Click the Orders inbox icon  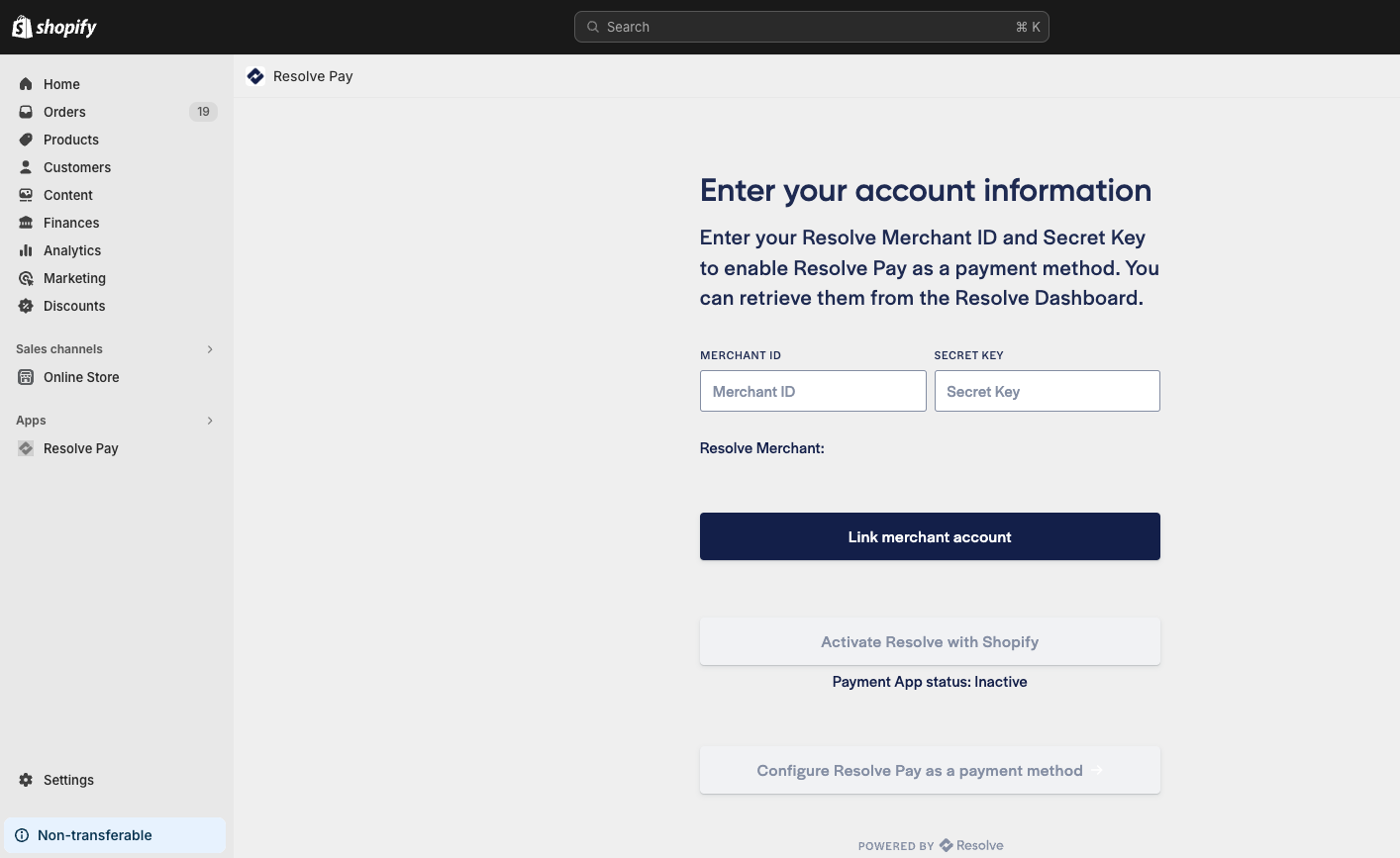[x=26, y=112]
